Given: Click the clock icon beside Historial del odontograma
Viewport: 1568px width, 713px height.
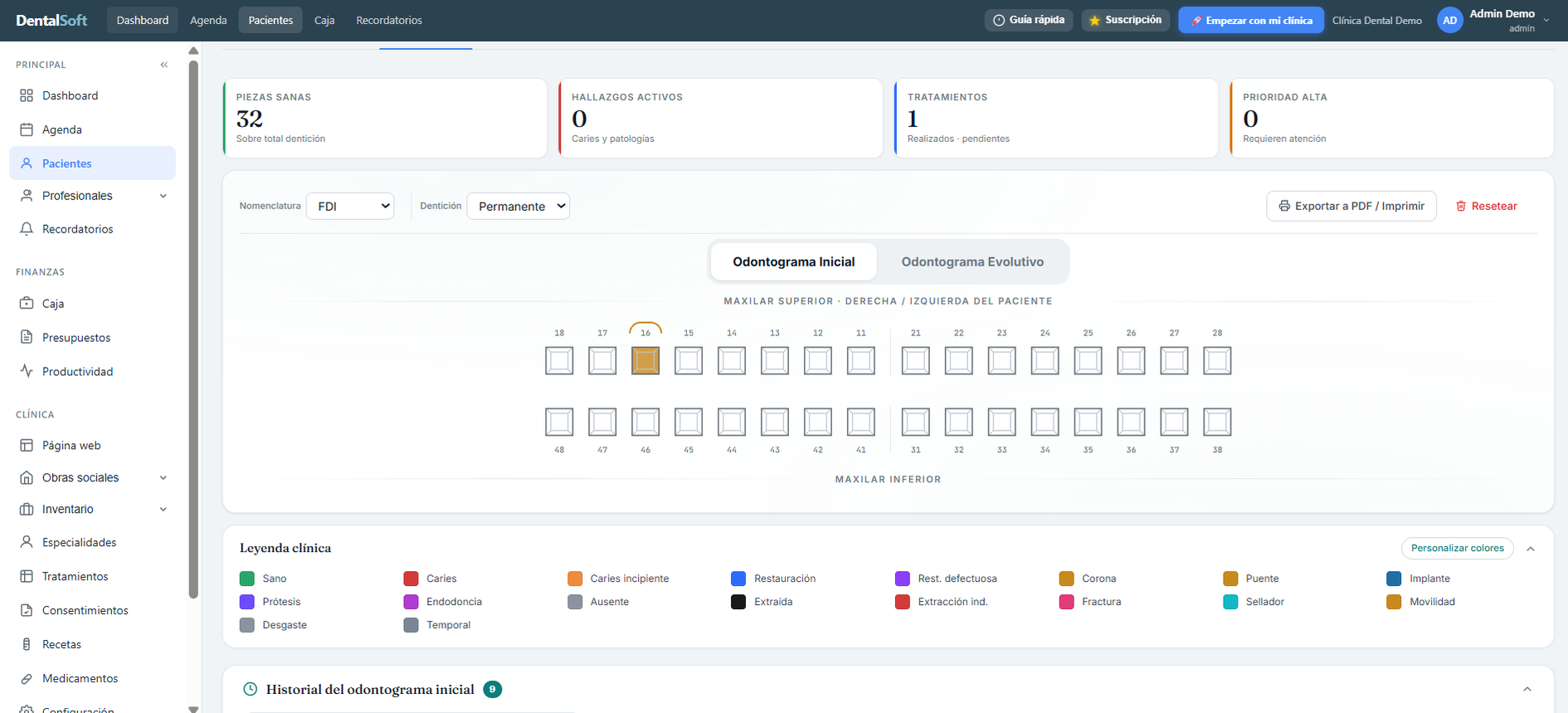Looking at the screenshot, I should pos(250,689).
